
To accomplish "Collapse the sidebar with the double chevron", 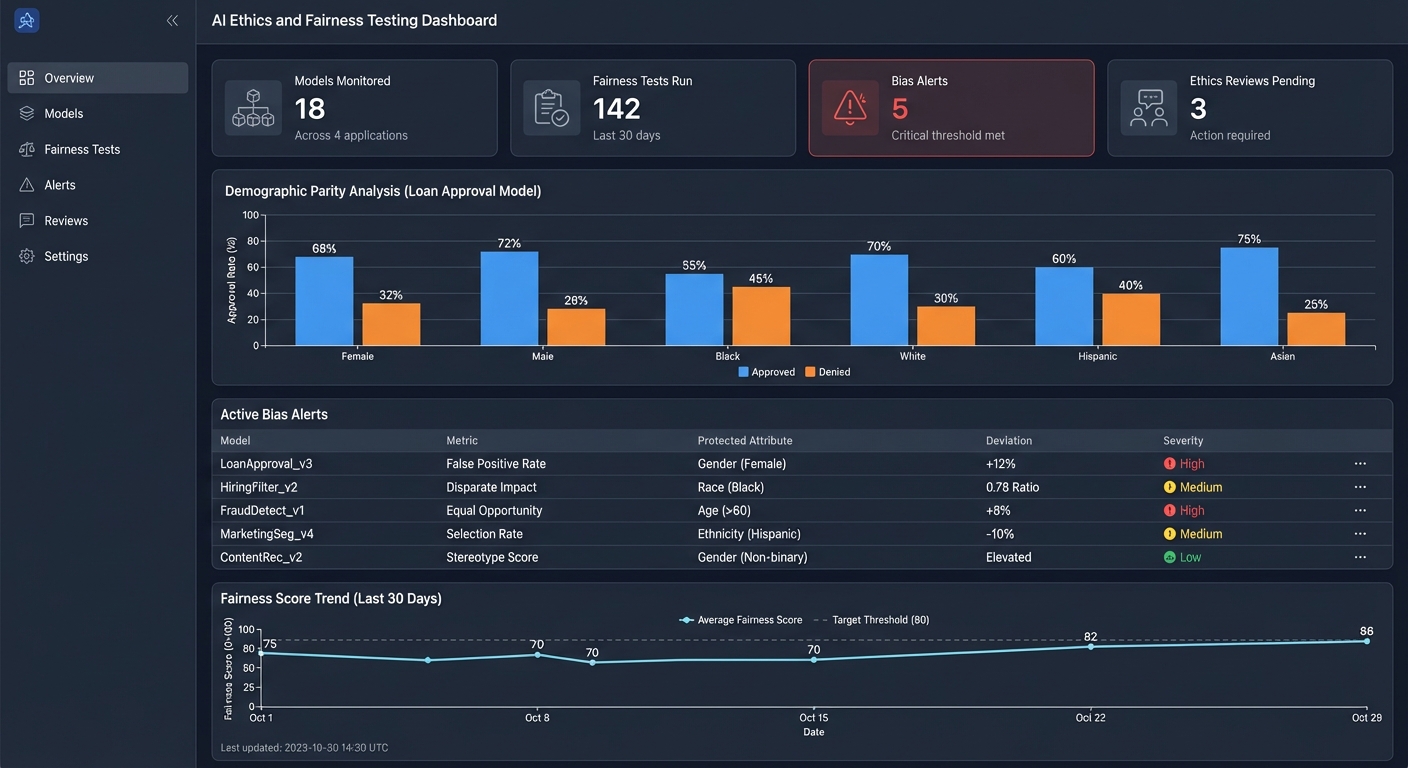I will (171, 19).
